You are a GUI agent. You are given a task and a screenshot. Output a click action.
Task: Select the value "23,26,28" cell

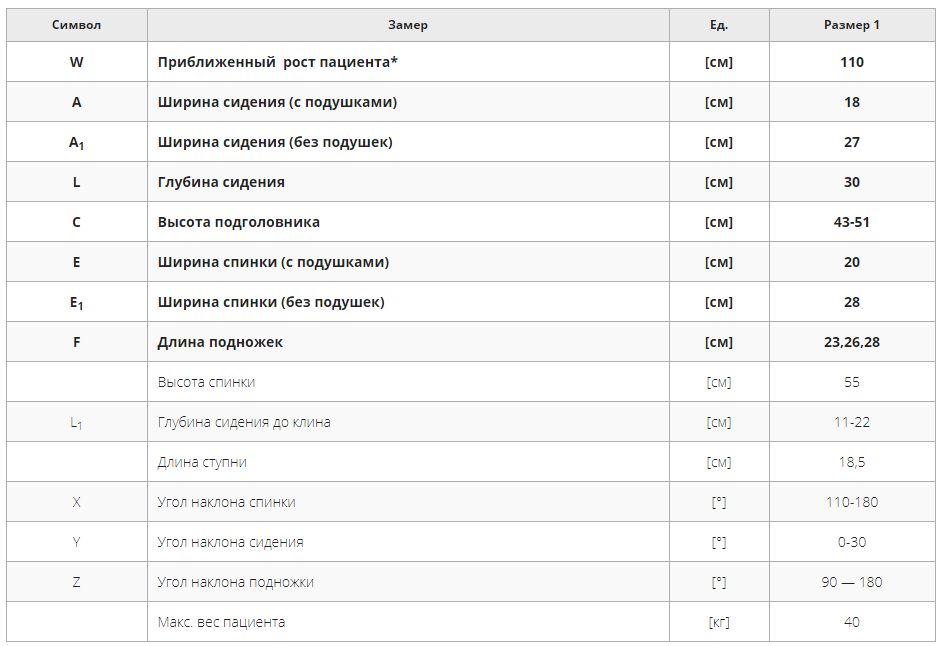point(851,342)
